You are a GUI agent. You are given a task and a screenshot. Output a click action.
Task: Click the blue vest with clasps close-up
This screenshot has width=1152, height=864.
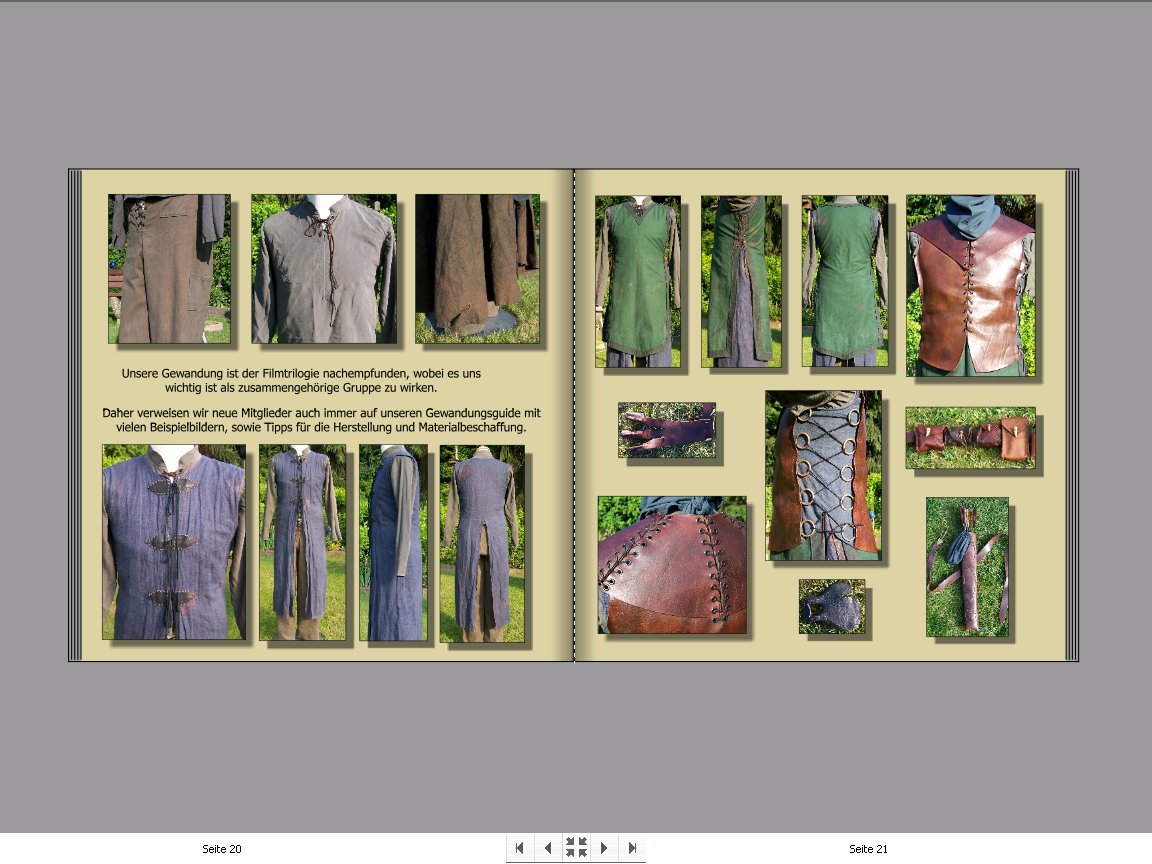[173, 542]
